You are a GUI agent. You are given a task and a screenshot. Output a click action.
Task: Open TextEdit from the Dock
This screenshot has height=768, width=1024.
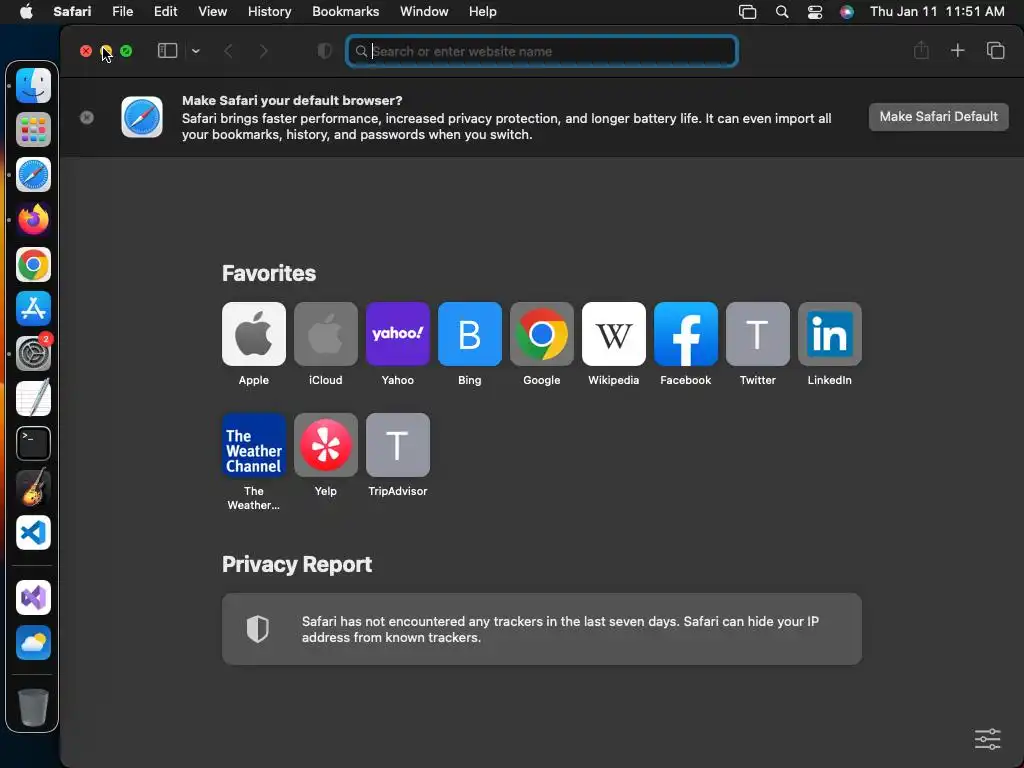[33, 398]
